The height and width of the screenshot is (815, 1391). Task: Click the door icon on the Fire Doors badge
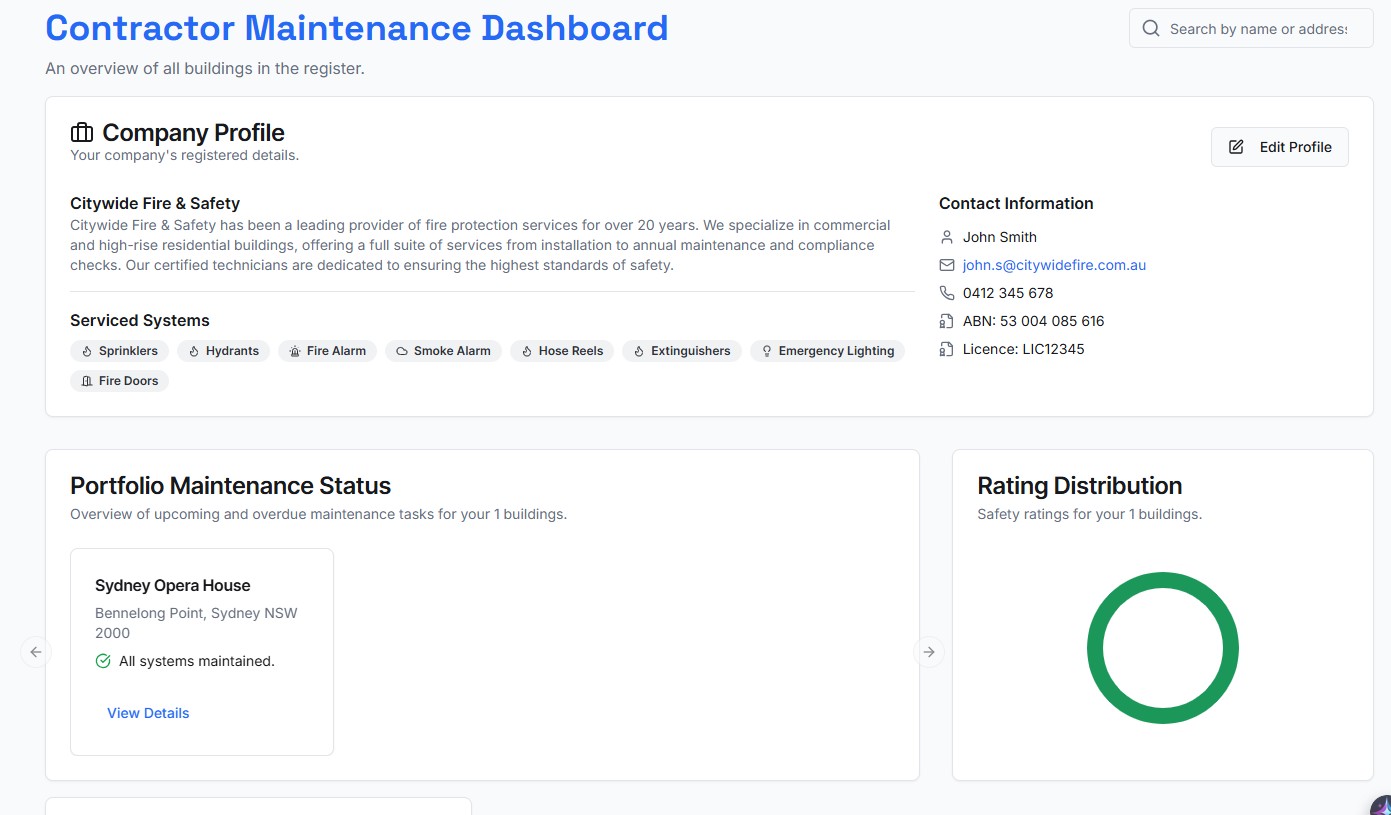coord(87,380)
